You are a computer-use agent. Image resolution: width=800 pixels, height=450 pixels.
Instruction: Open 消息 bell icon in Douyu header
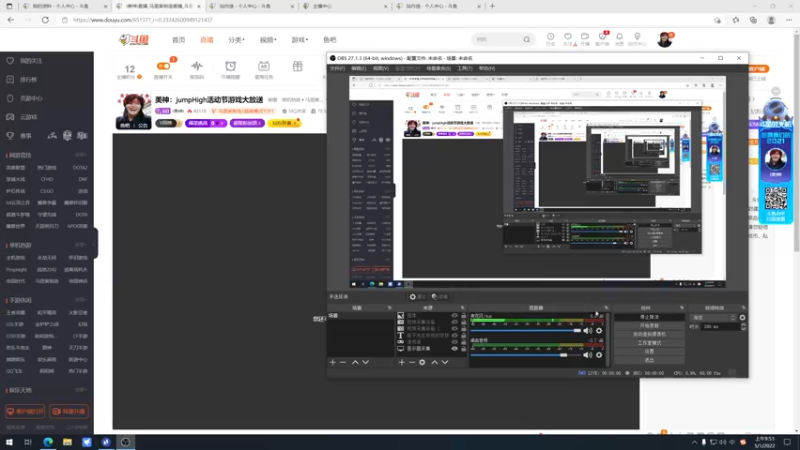(x=619, y=37)
